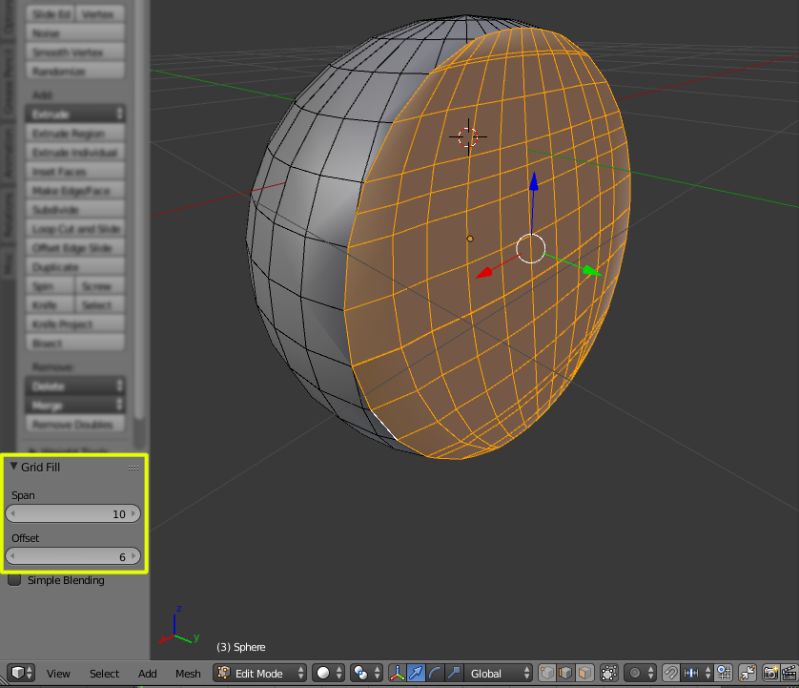
Task: Increase Span with its right arrow
Action: pyautogui.click(x=134, y=514)
